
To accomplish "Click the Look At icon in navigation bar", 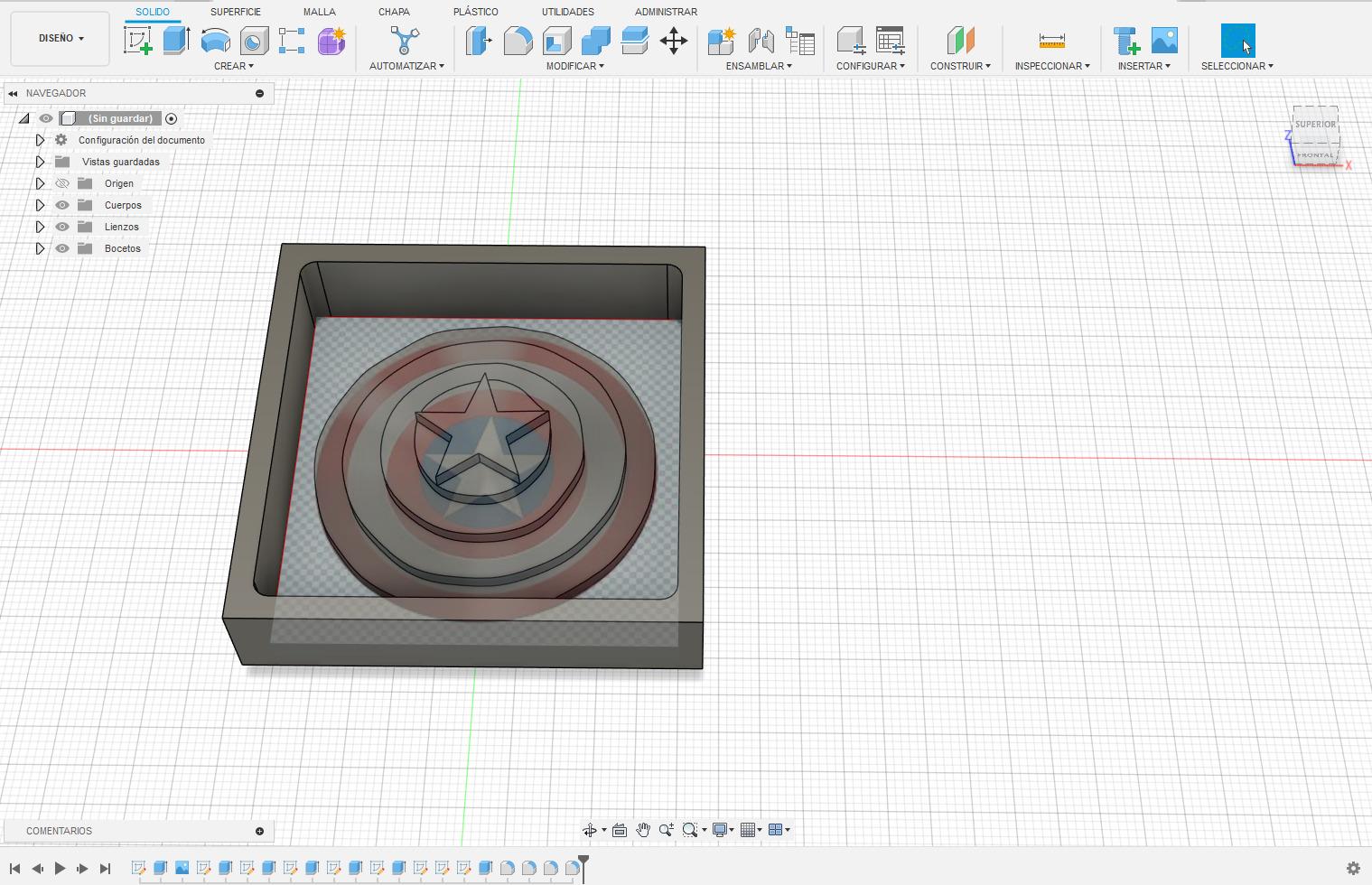I will (x=620, y=830).
